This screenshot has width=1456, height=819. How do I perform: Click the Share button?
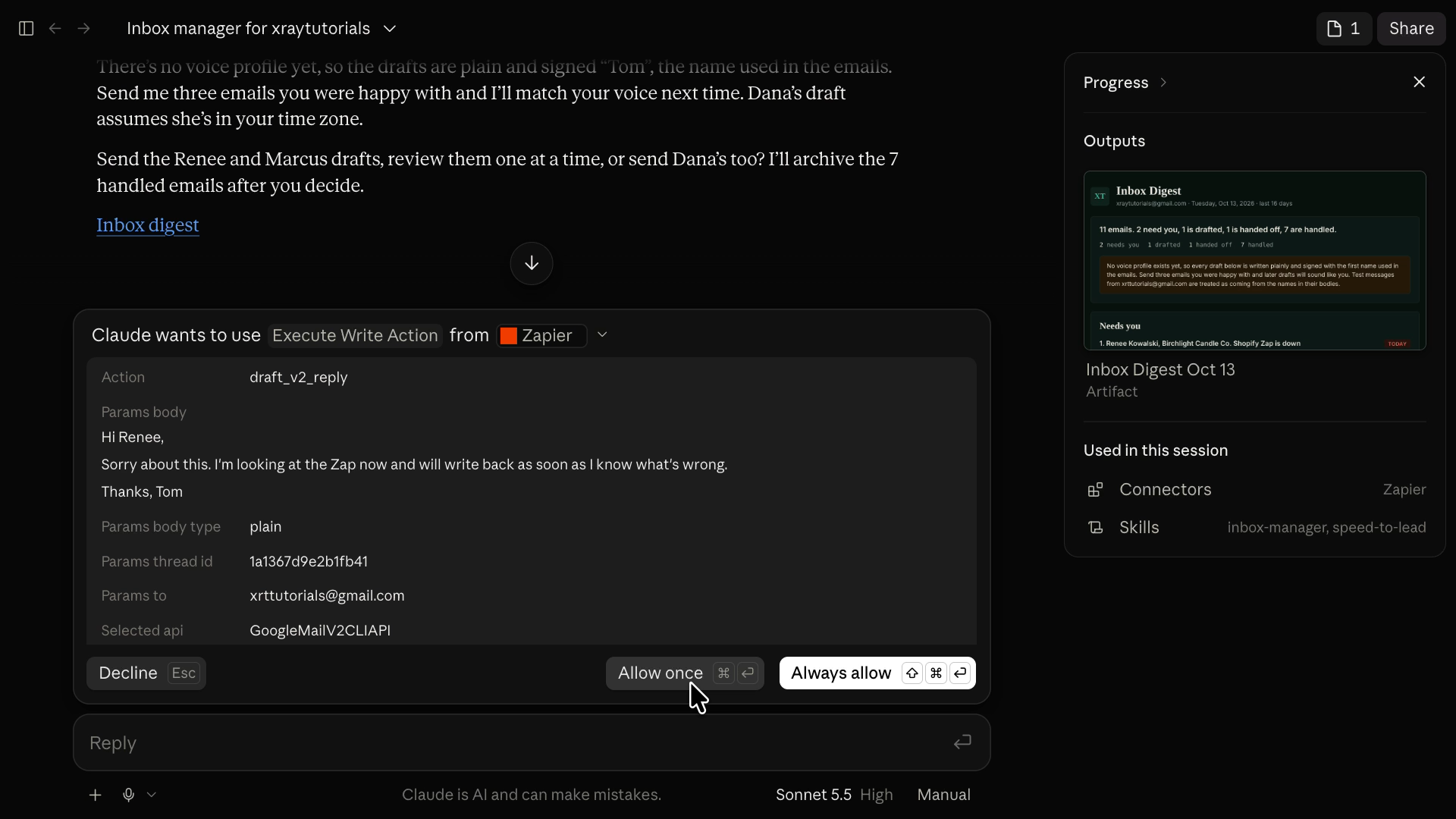(1411, 29)
